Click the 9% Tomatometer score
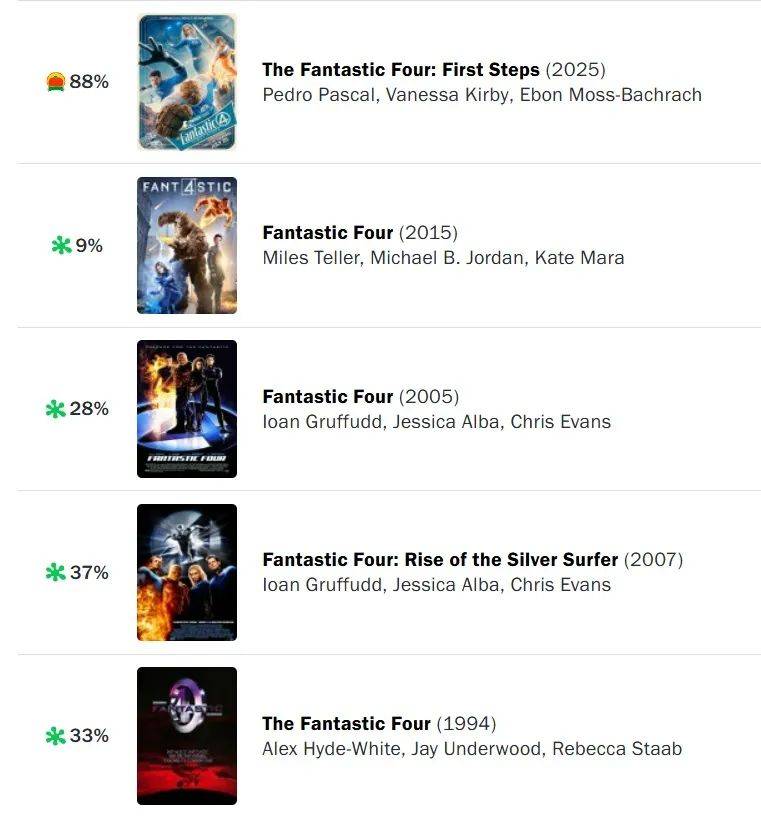Viewport: 761px width, 816px height. pos(89,245)
